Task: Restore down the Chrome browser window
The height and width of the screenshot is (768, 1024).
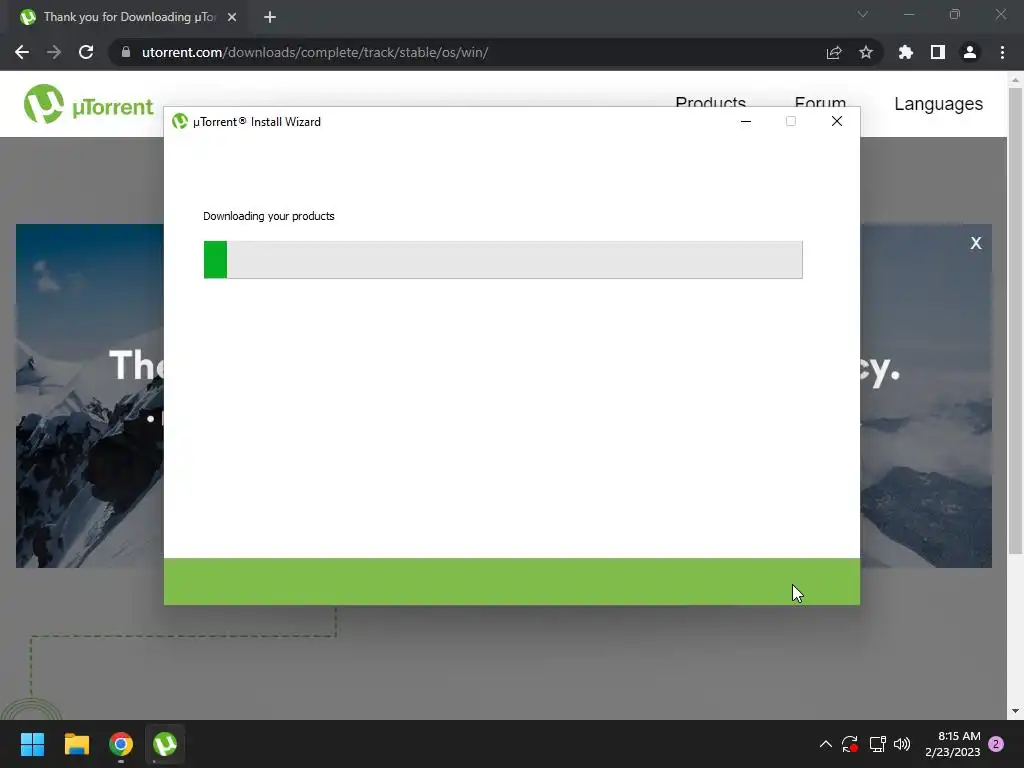Action: point(955,14)
